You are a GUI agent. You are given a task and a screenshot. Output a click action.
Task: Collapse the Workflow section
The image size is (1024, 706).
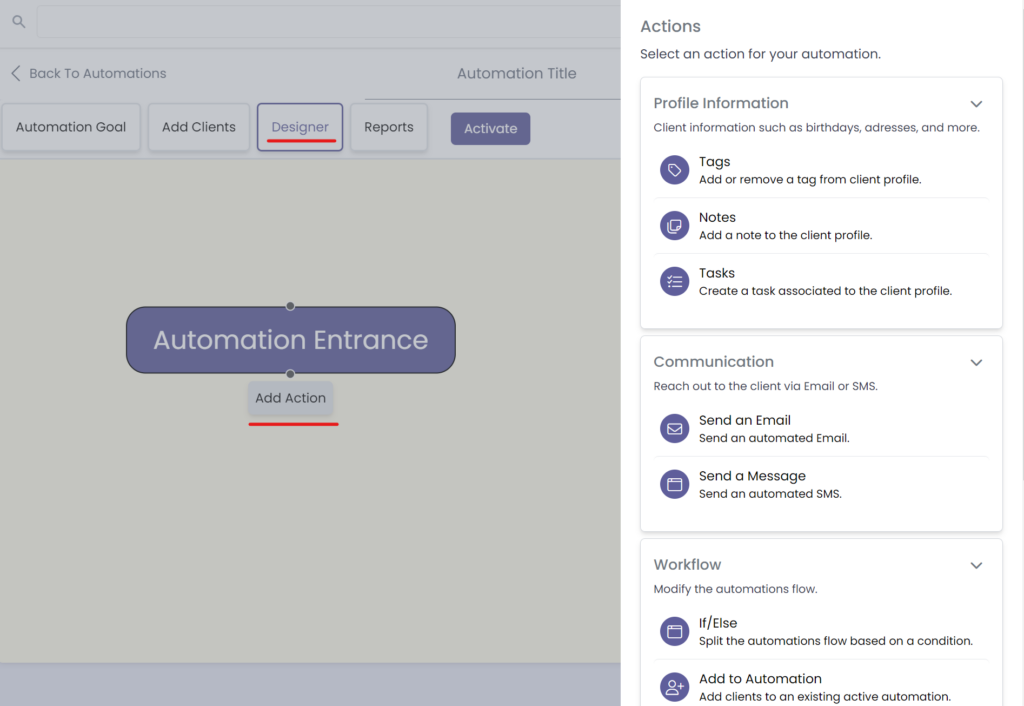[x=977, y=565]
